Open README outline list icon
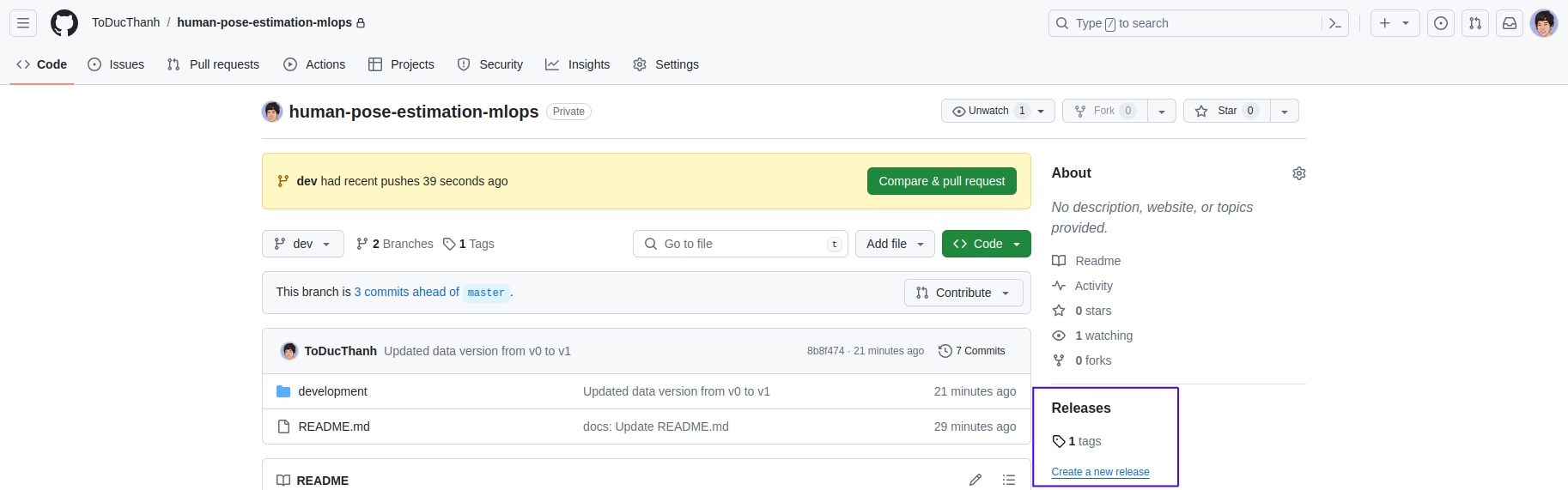1568x490 pixels. (x=1009, y=480)
